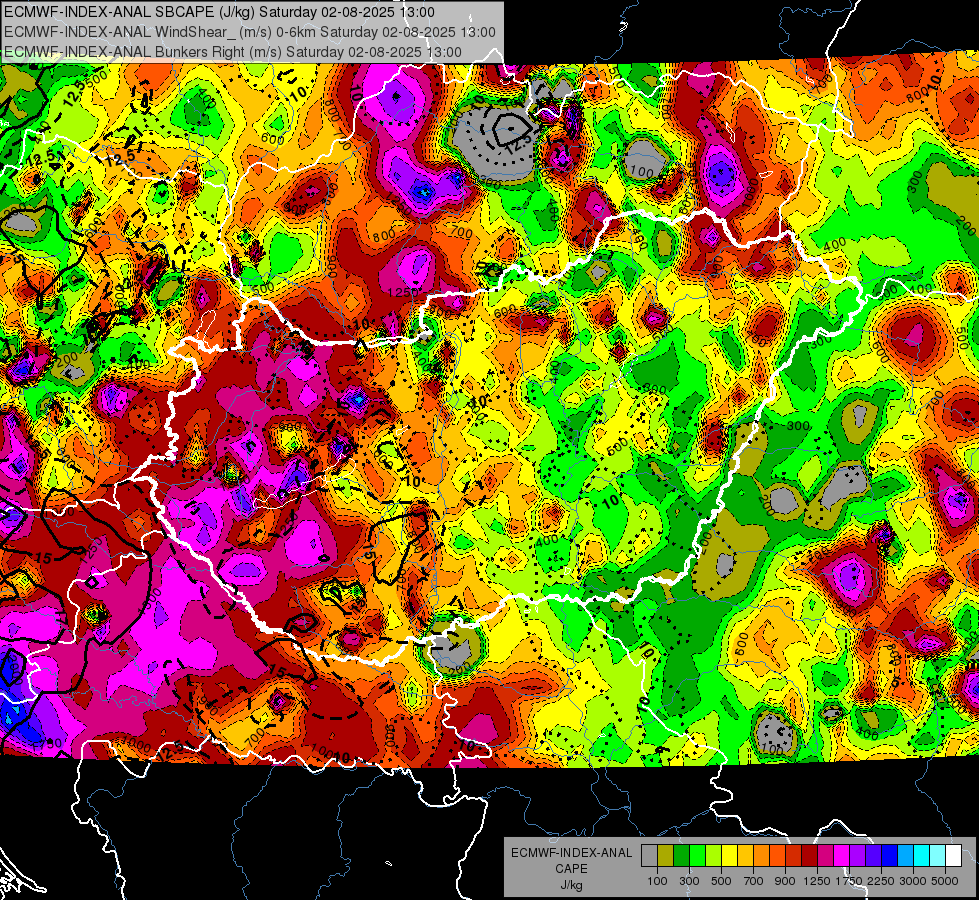Click the 5000 value under the color scale
The image size is (979, 900).
pos(945,881)
